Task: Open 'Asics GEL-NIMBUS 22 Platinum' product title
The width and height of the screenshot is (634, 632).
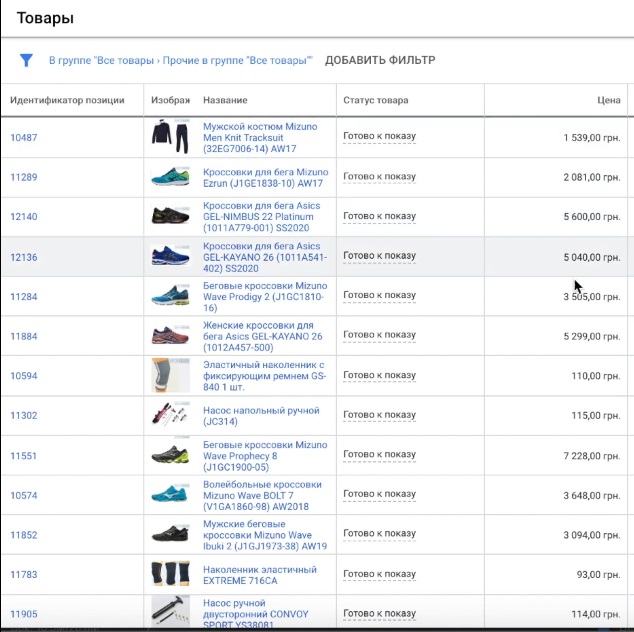Action: [x=262, y=217]
